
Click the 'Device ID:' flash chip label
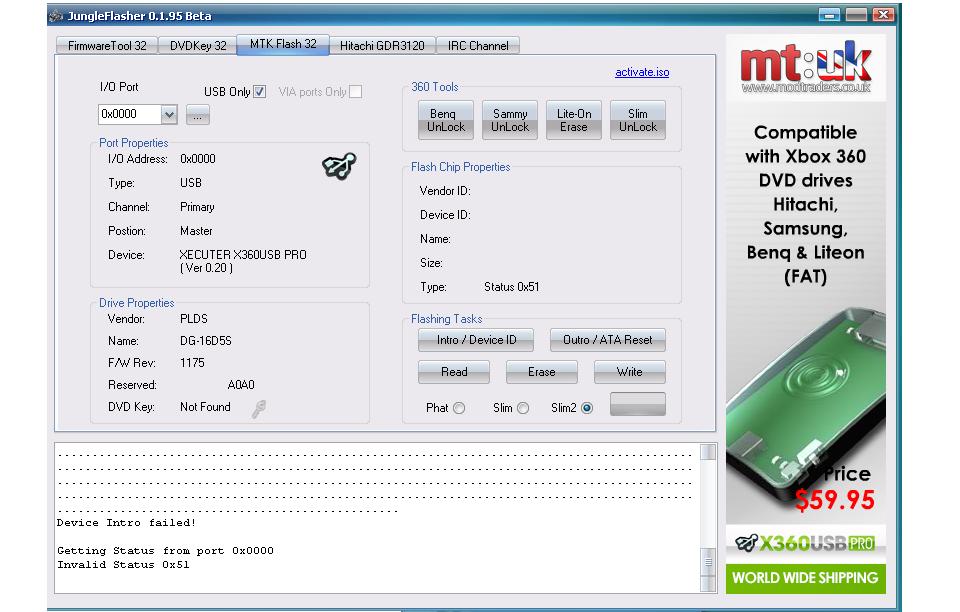[x=445, y=215]
